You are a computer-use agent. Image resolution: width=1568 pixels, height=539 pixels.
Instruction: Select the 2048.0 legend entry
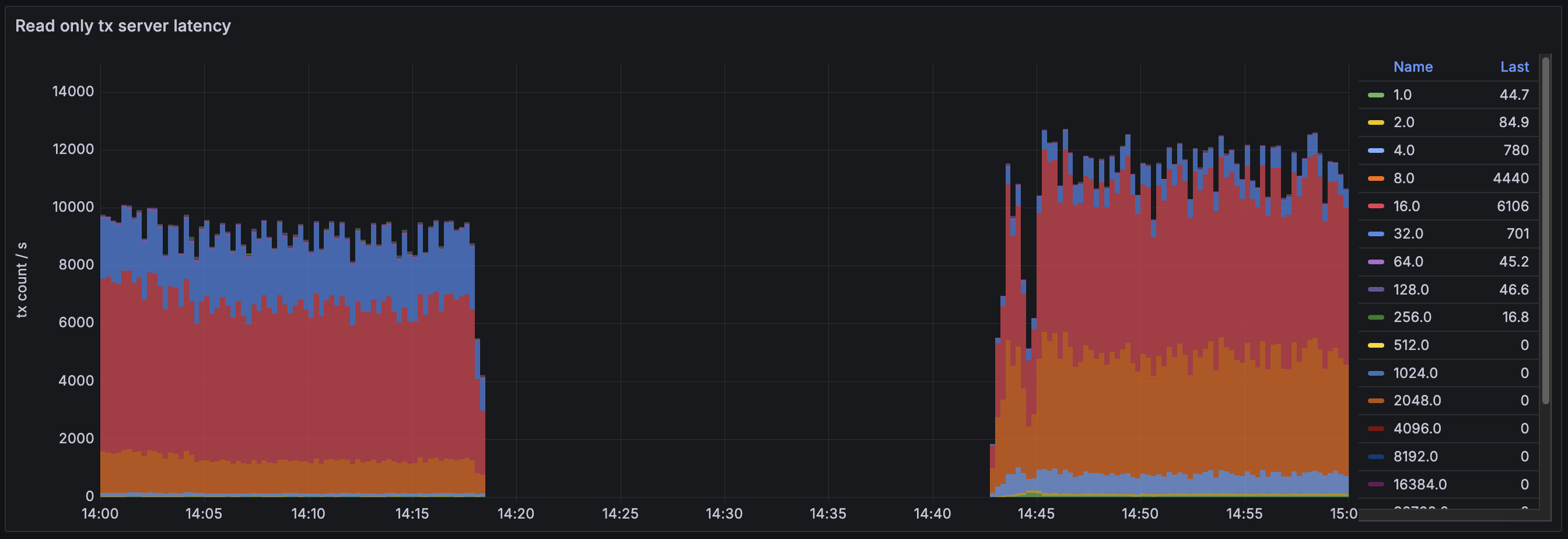tap(1417, 400)
